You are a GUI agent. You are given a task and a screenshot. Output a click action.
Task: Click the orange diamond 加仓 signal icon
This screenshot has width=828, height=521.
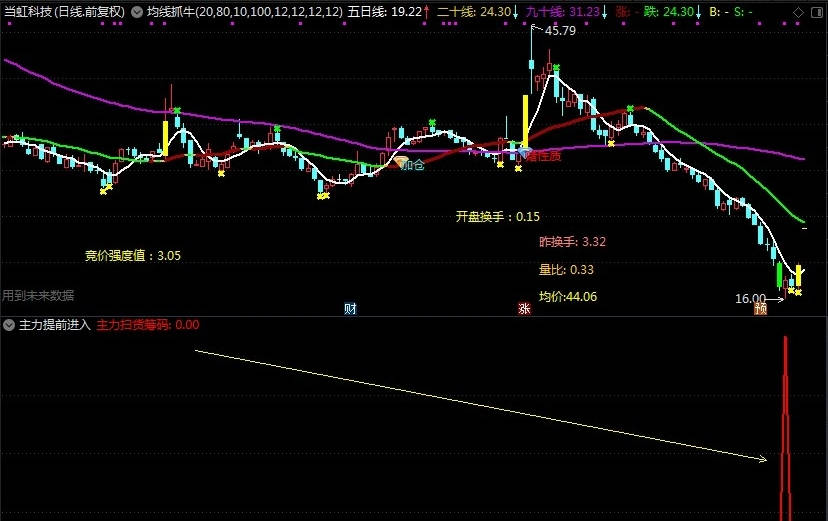click(401, 162)
